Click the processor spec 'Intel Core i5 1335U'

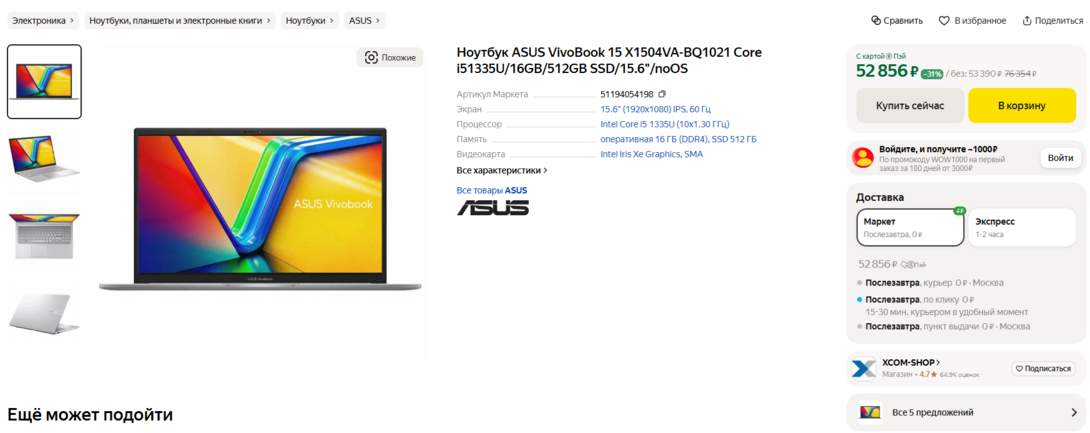click(x=665, y=124)
